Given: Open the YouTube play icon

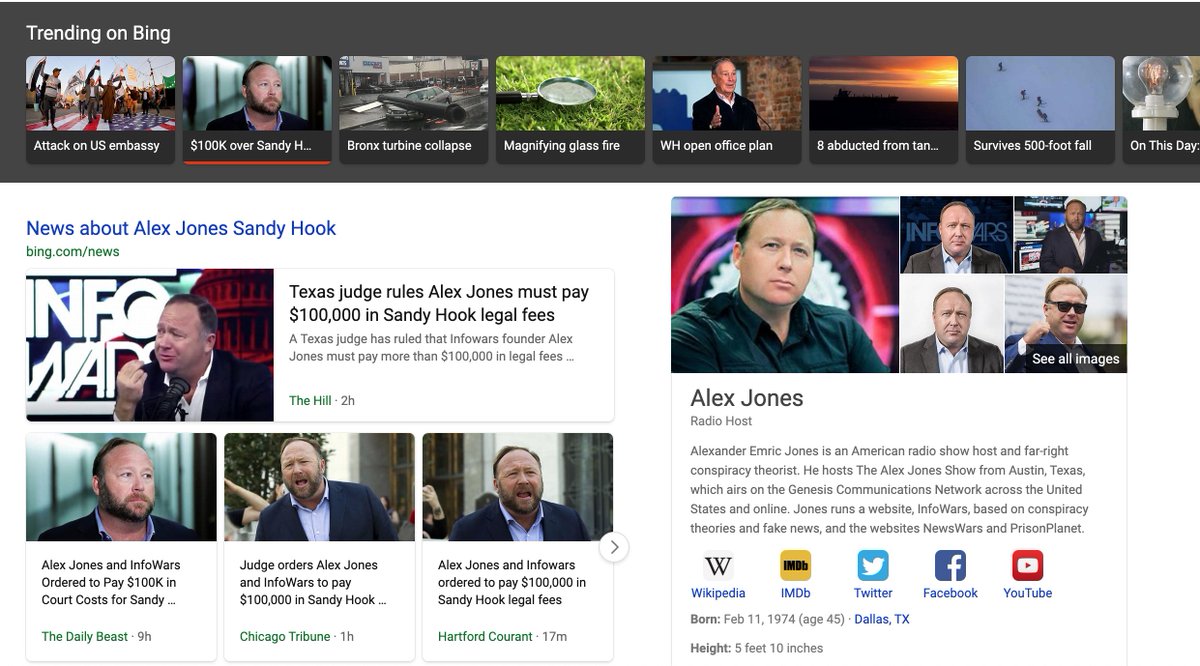Looking at the screenshot, I should click(1027, 566).
